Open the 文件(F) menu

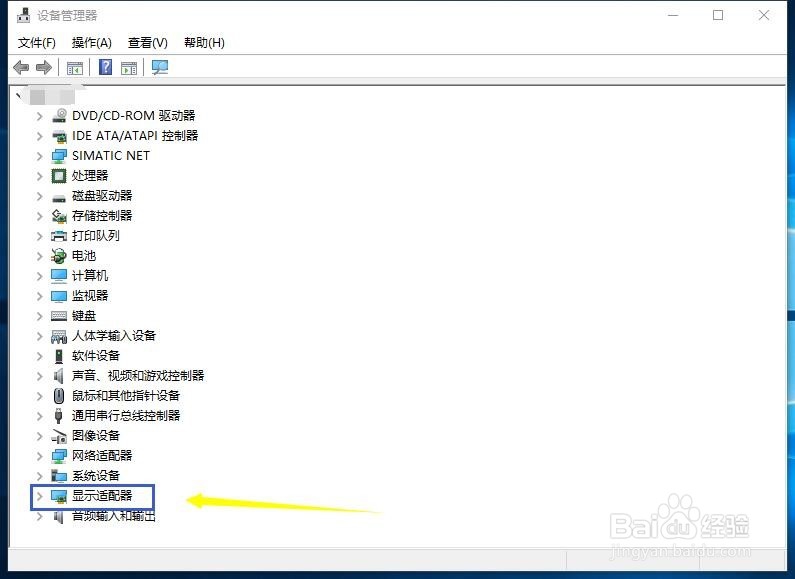[x=37, y=43]
